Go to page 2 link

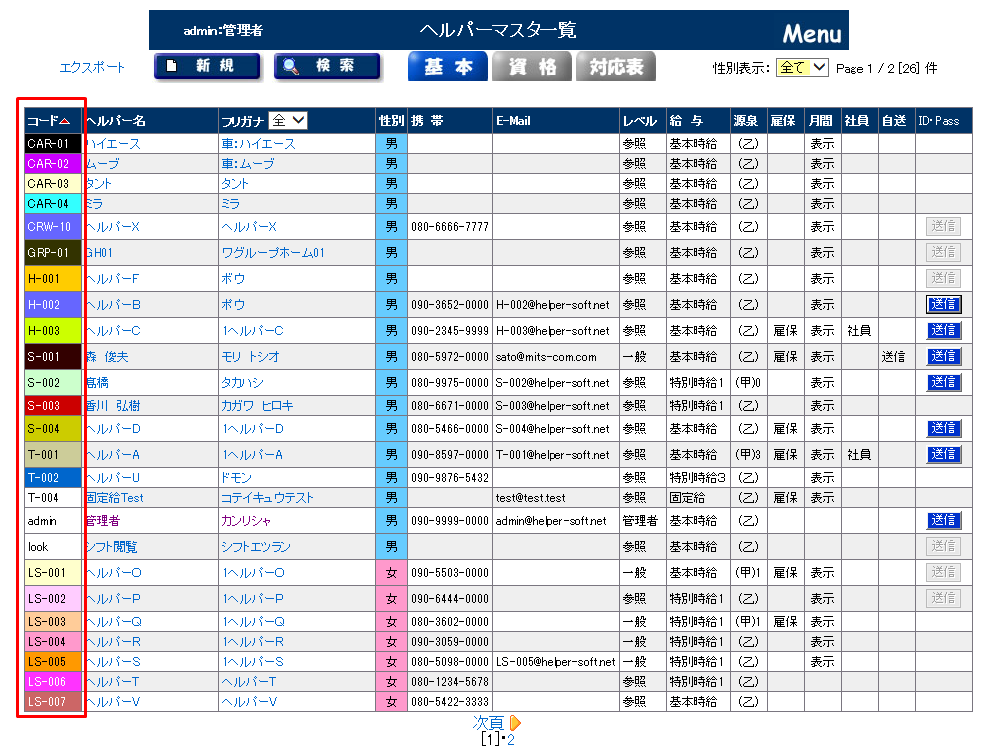(510, 741)
